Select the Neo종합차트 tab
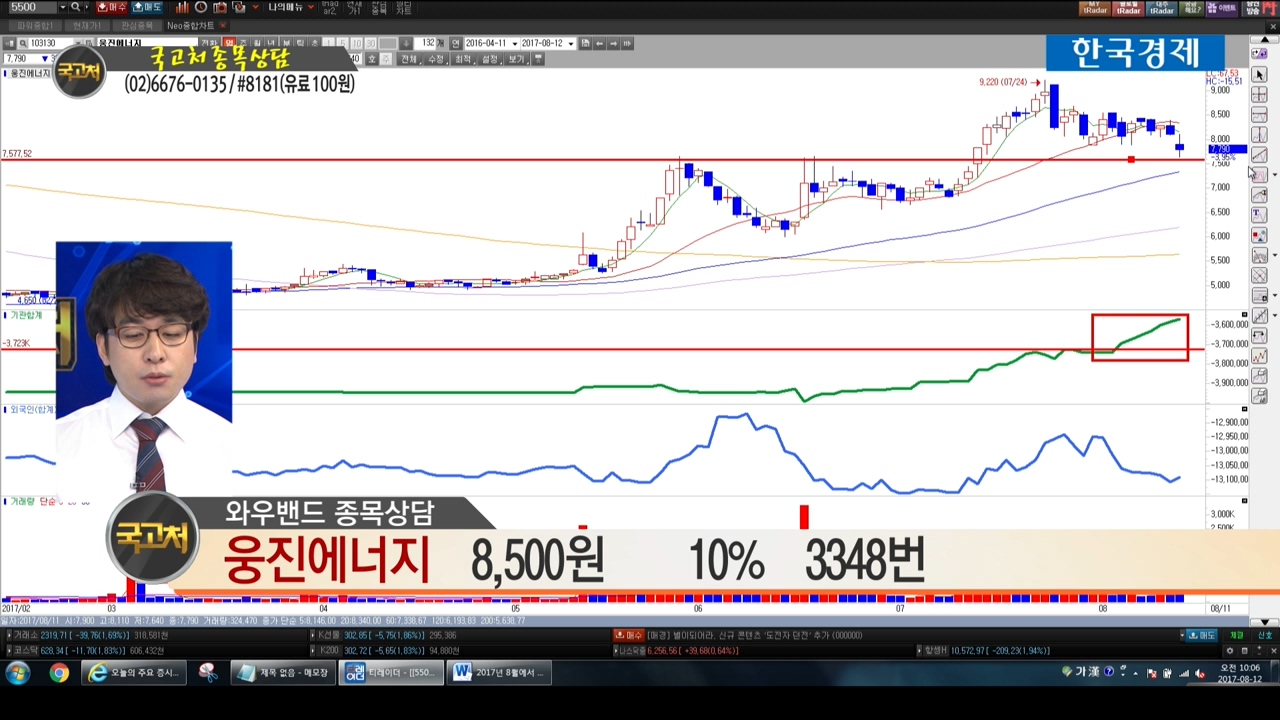The height and width of the screenshot is (720, 1280). (190, 25)
